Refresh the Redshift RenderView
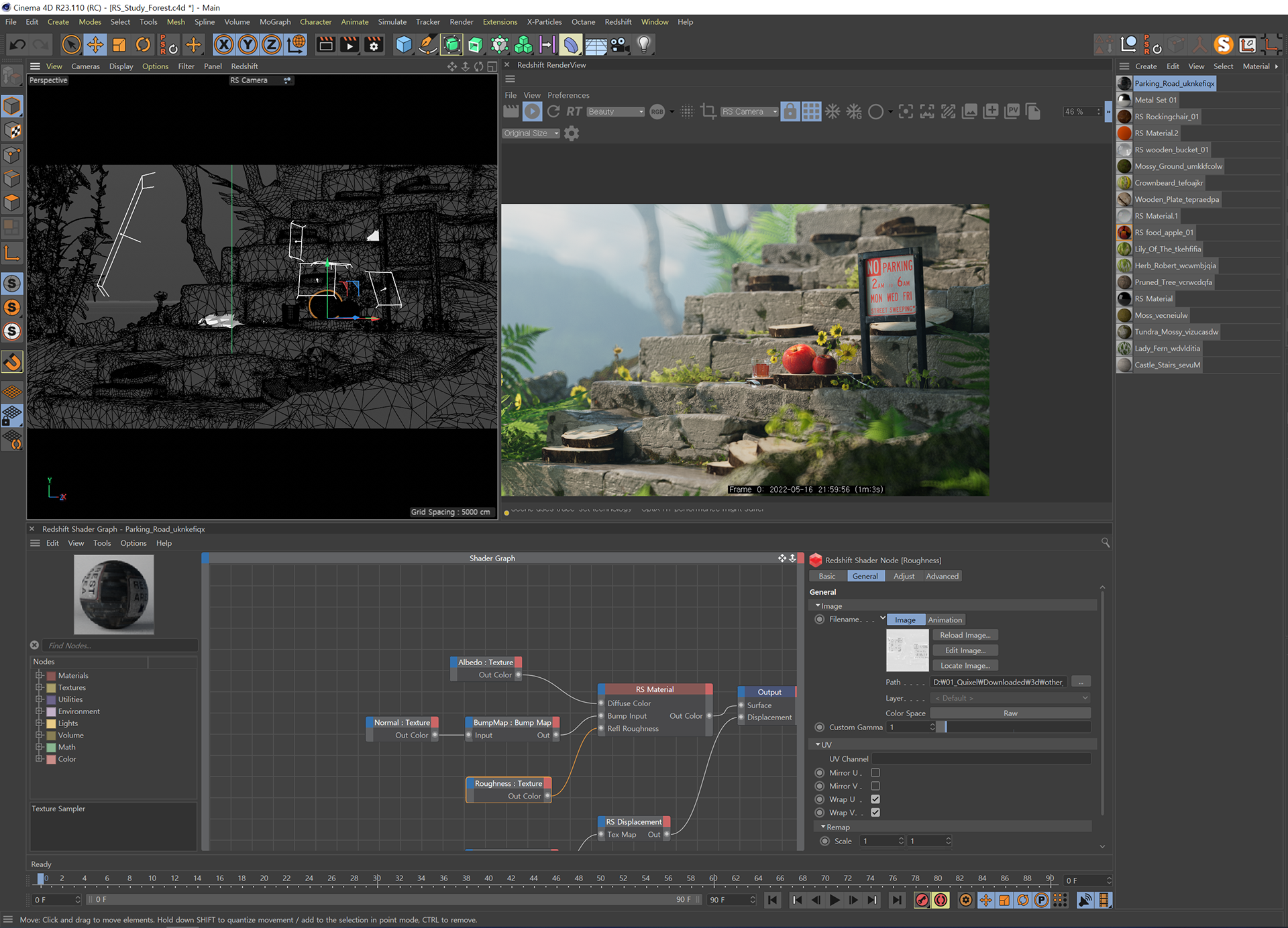The width and height of the screenshot is (1288, 928). point(553,112)
